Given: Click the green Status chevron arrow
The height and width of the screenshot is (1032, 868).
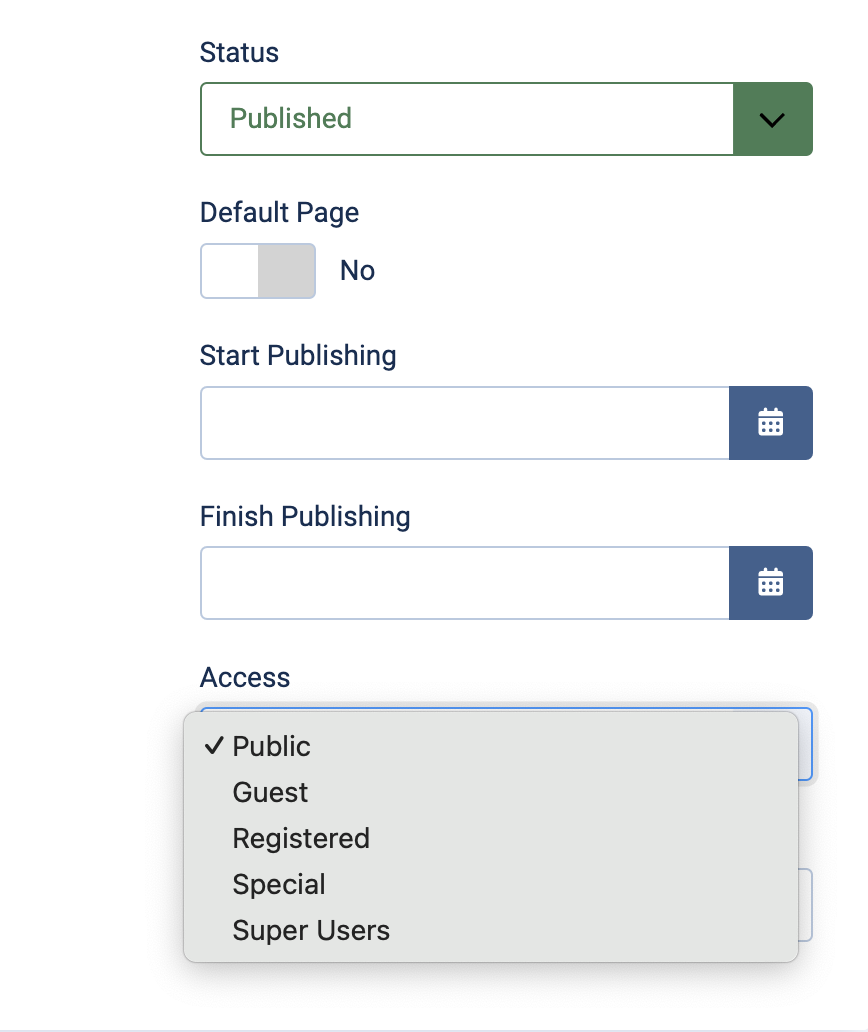Looking at the screenshot, I should tap(772, 119).
